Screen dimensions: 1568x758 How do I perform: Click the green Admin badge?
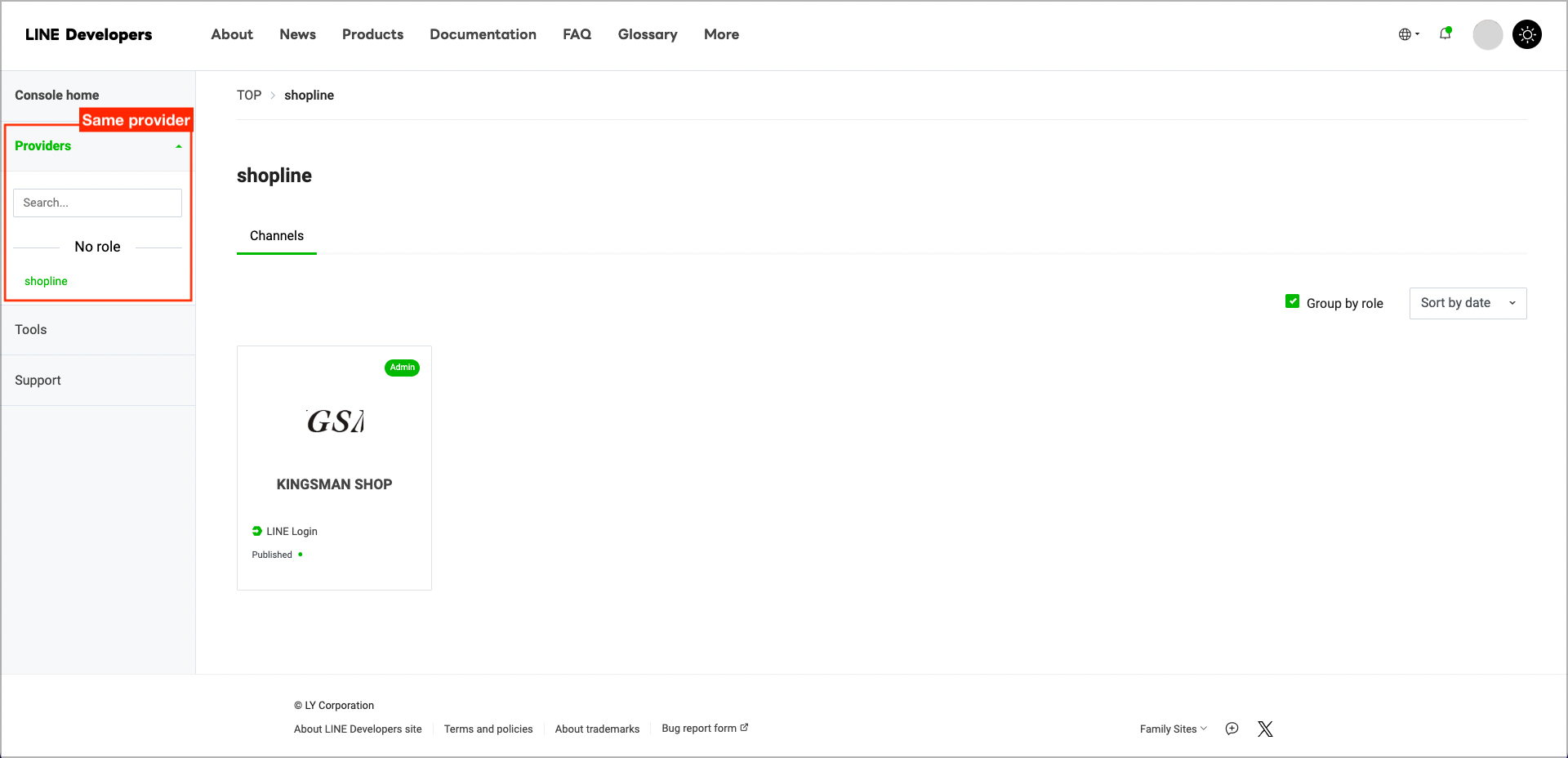(402, 368)
